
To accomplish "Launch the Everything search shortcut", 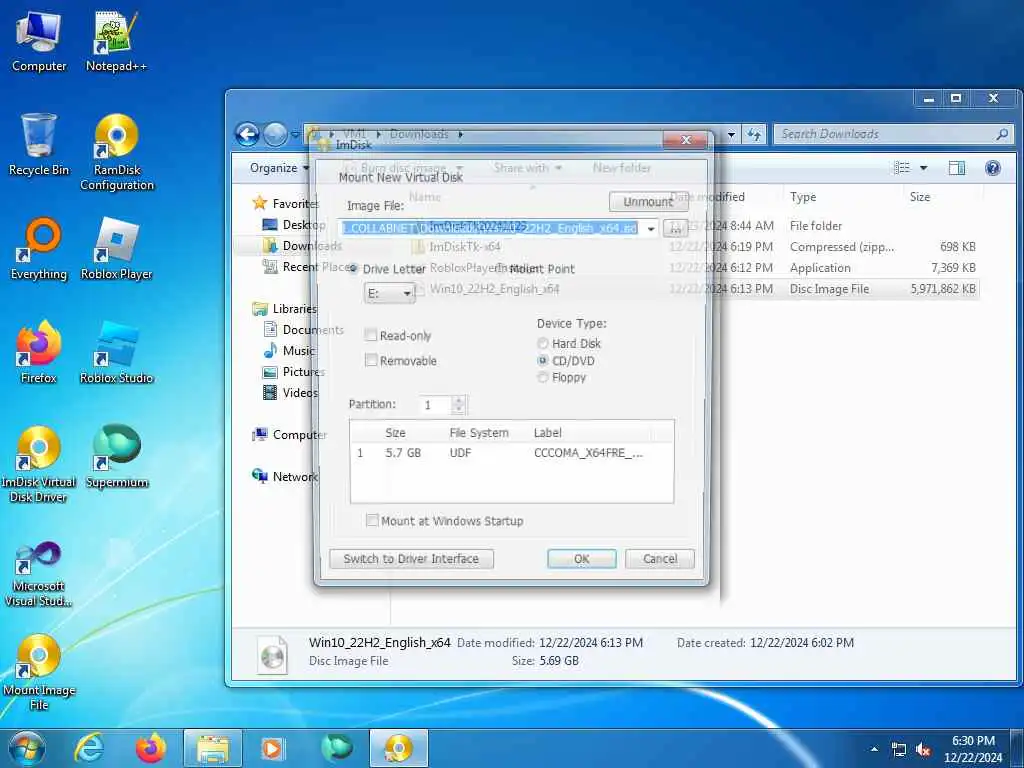I will [39, 249].
